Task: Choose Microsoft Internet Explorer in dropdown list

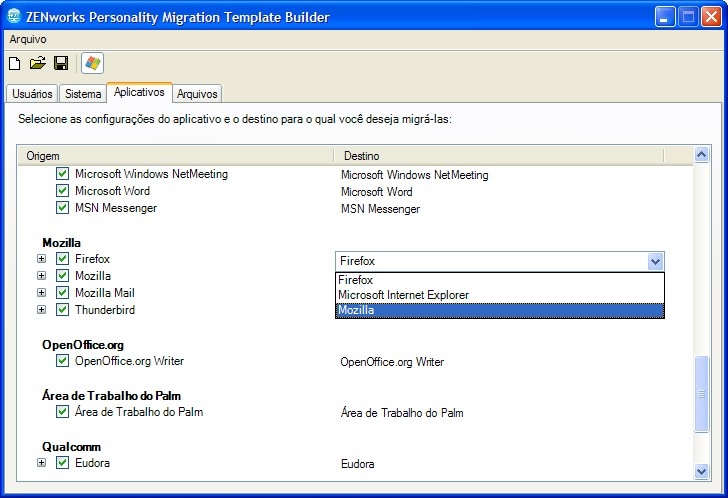Action: (x=500, y=295)
